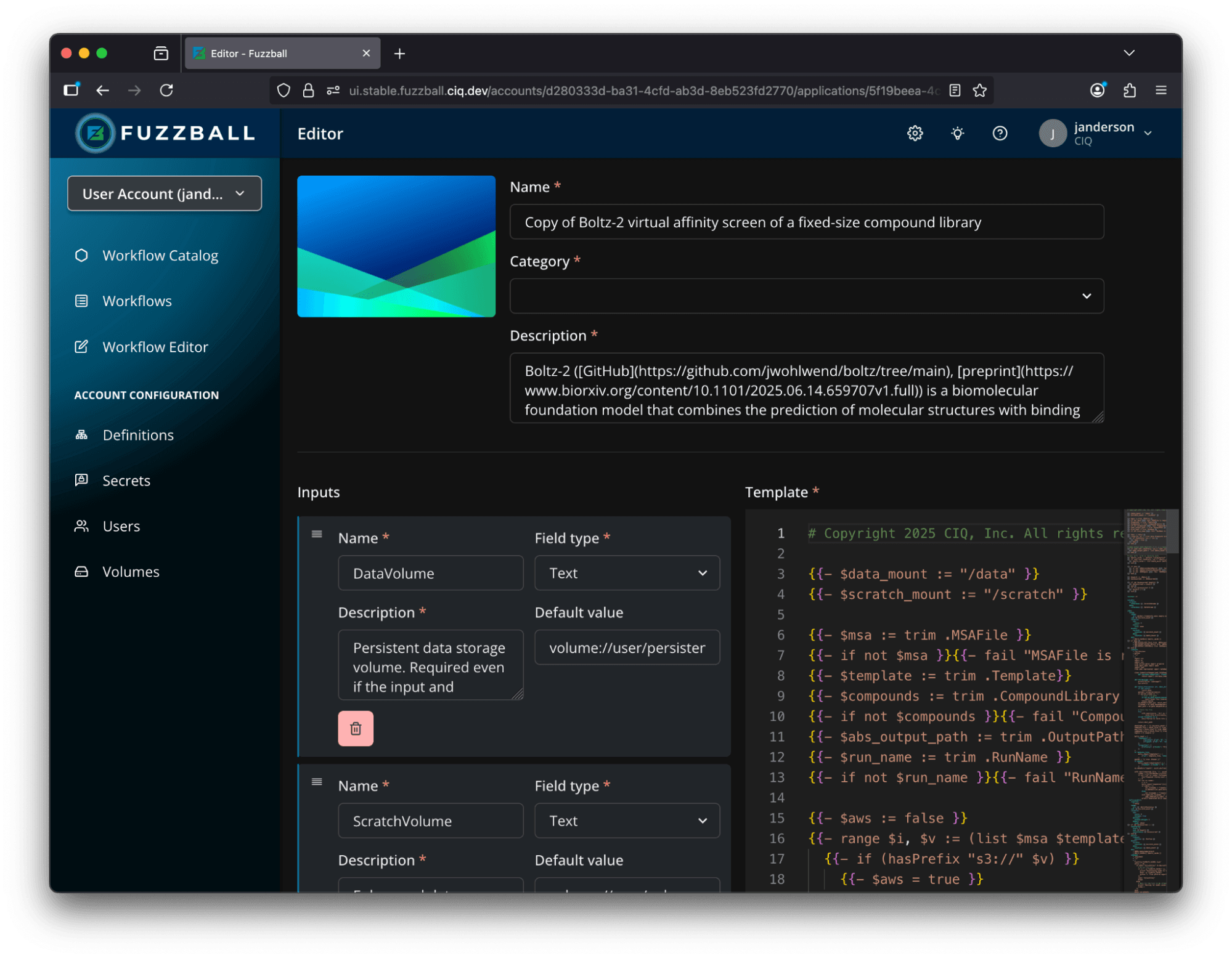Click the Workflow Editor pencil icon
This screenshot has height=958, width=1232.
[81, 346]
